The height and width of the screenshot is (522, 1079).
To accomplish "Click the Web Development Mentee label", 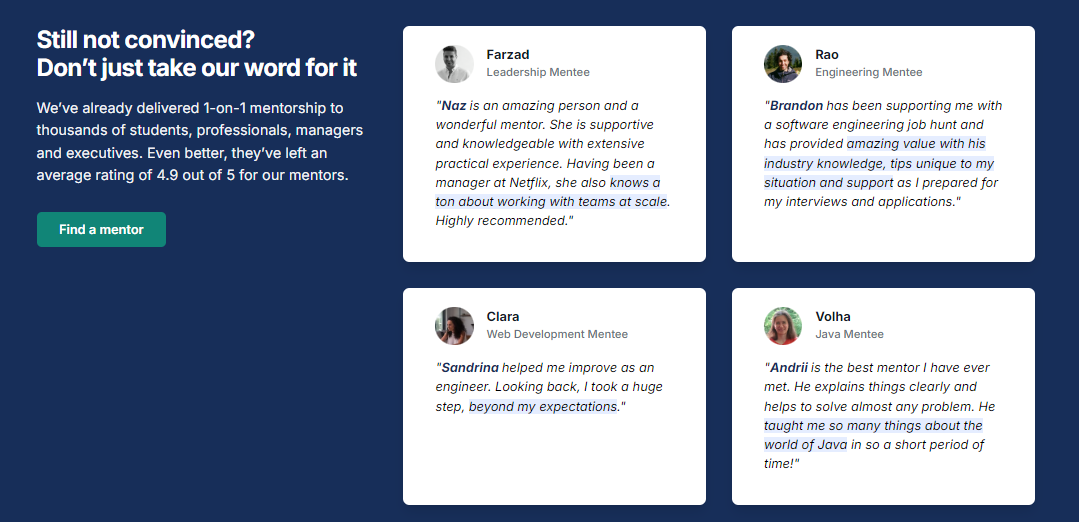I will click(x=557, y=334).
